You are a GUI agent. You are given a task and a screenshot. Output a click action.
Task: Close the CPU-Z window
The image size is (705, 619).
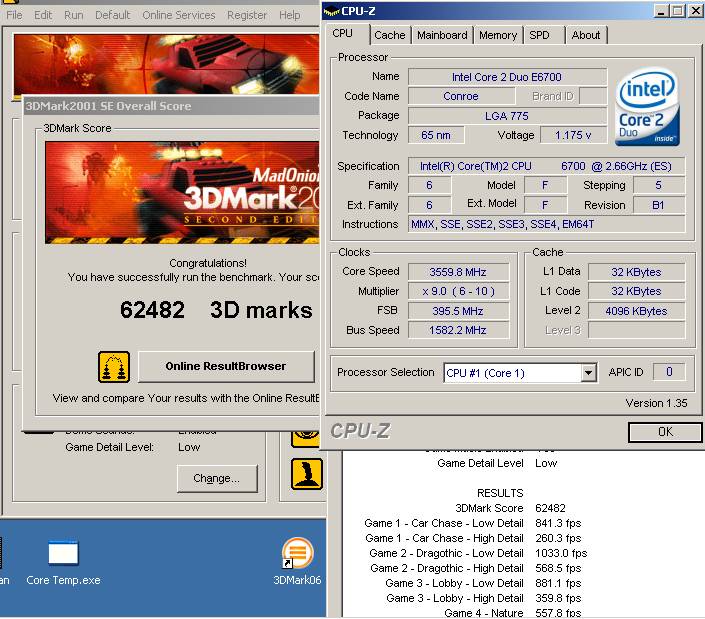695,11
